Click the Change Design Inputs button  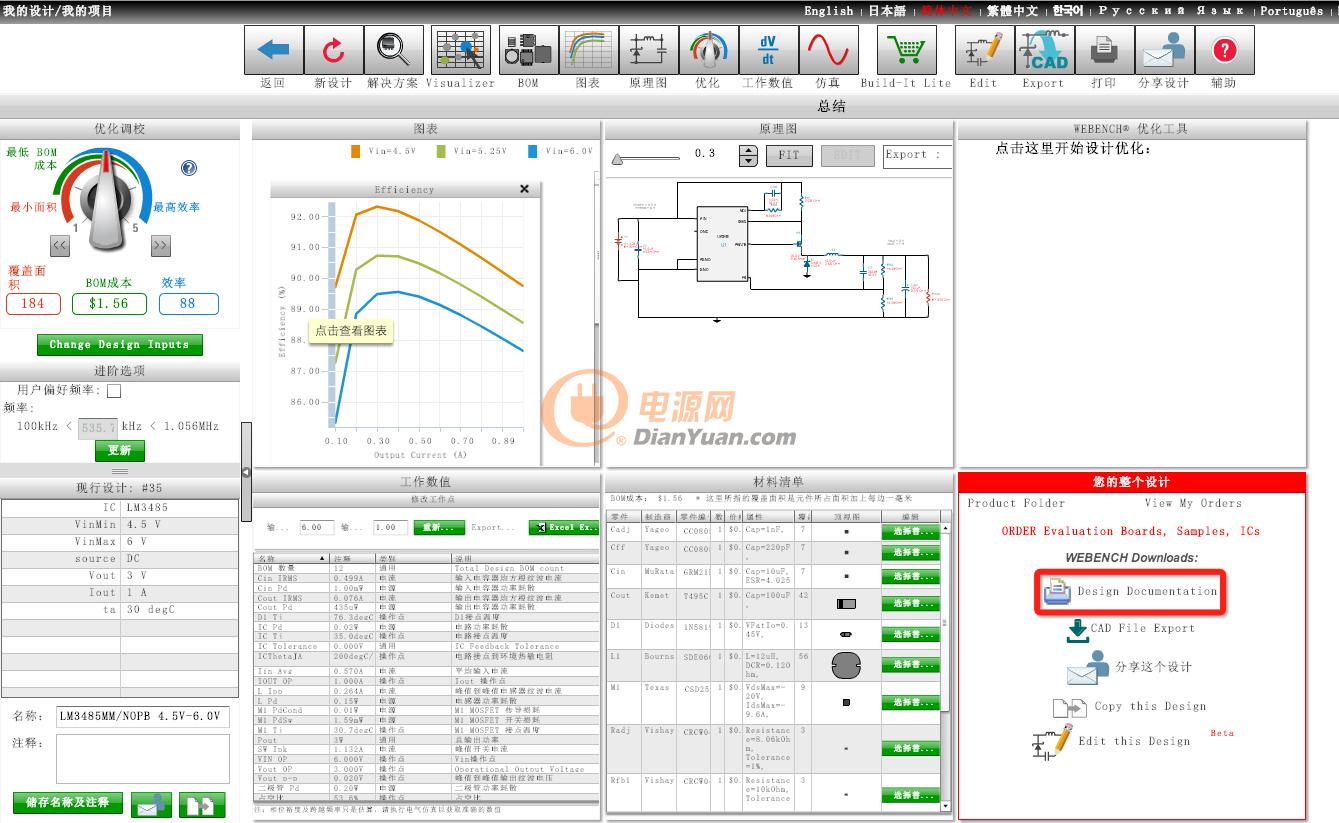(119, 345)
